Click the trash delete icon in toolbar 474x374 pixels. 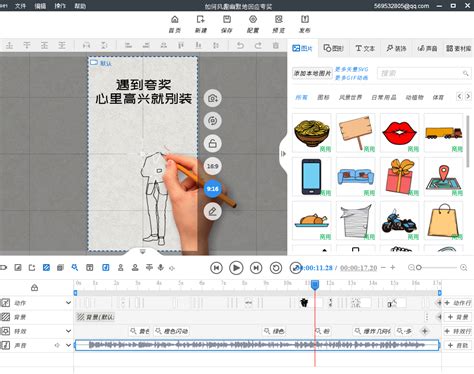pyautogui.click(x=276, y=45)
